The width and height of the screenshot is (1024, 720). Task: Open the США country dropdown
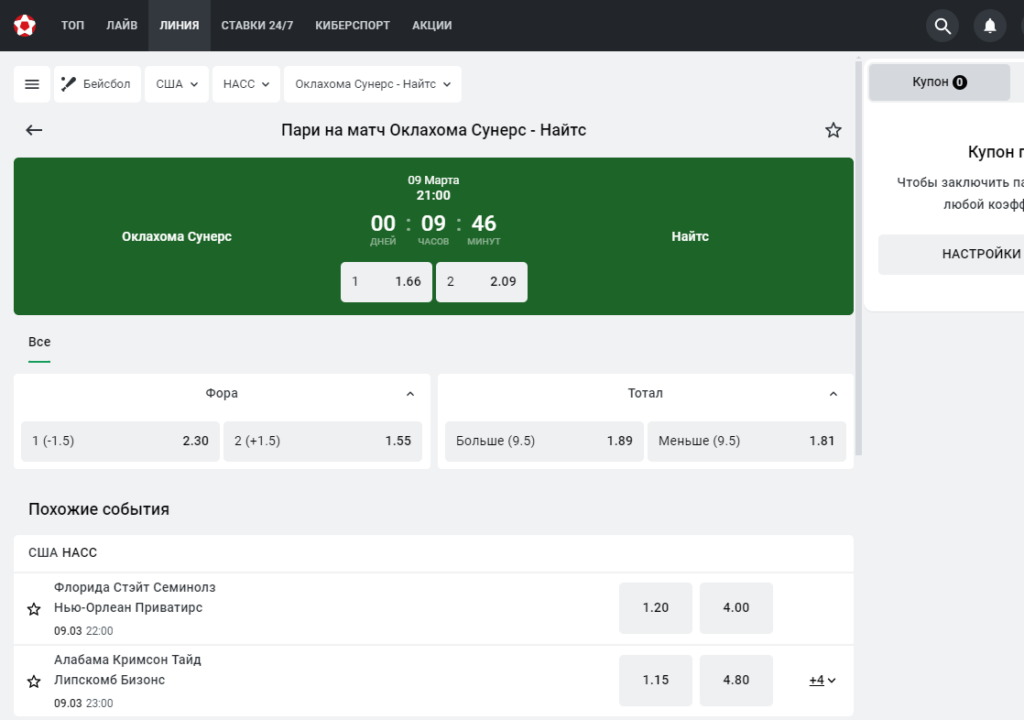[176, 84]
